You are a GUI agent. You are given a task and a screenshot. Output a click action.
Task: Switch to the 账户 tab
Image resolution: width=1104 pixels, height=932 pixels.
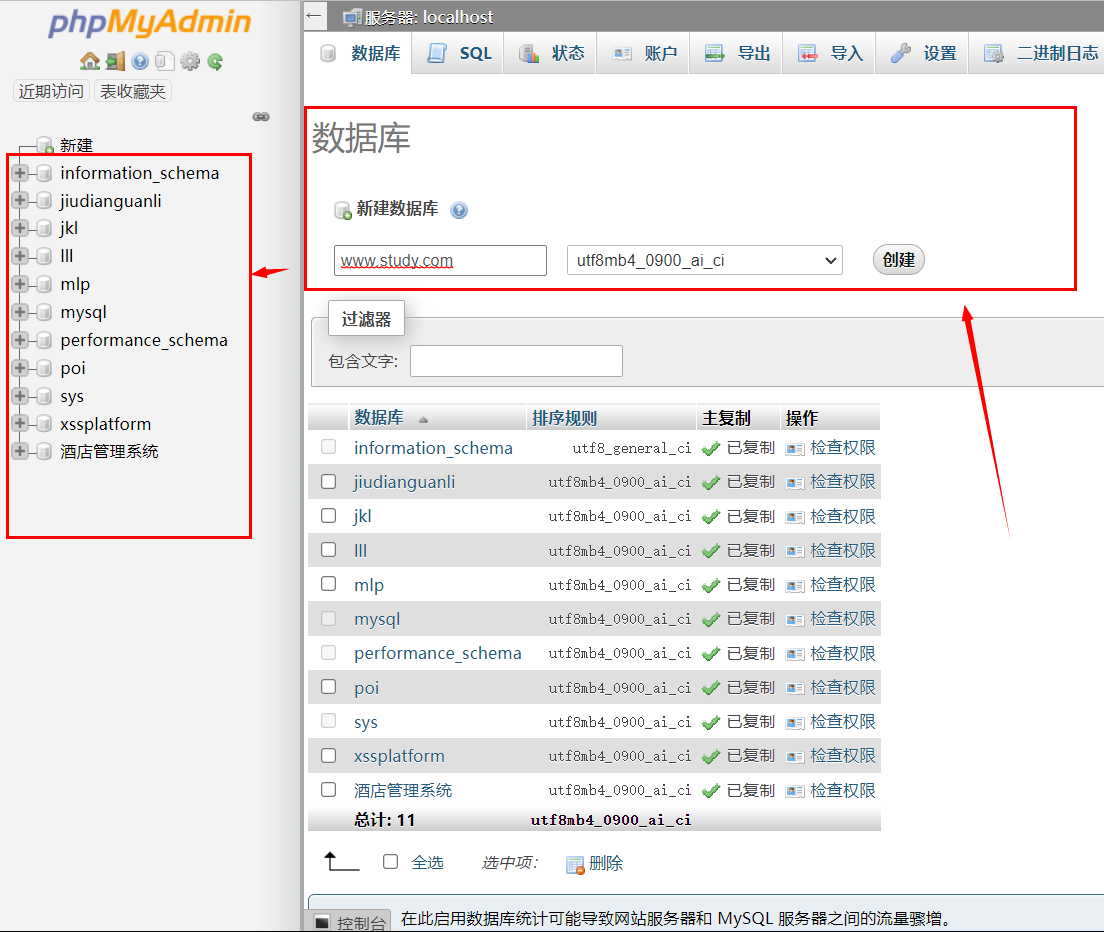tap(644, 53)
